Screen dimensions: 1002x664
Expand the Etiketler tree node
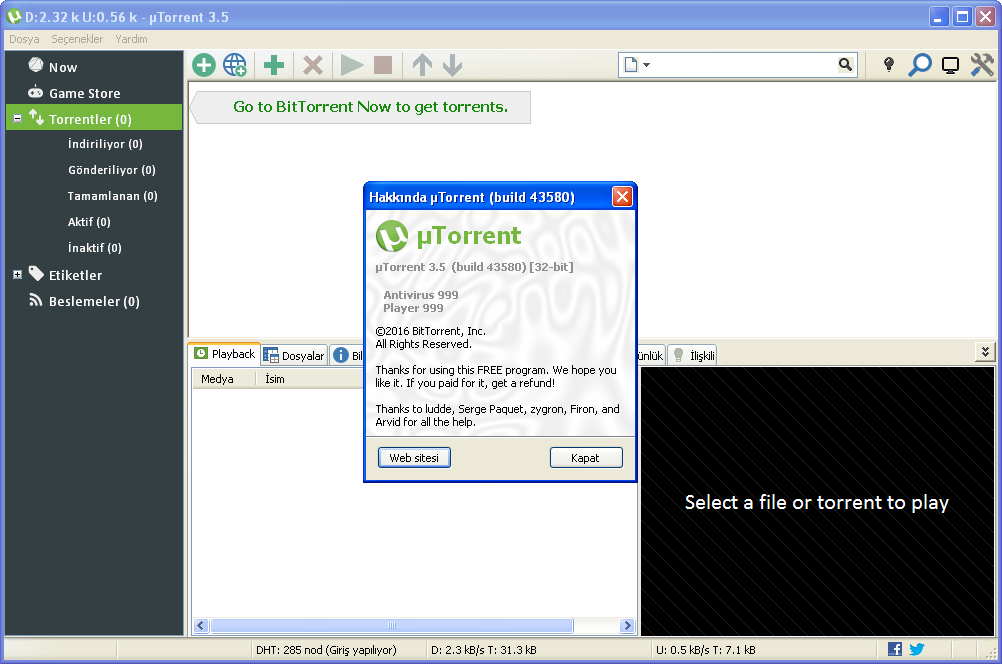(x=17, y=275)
